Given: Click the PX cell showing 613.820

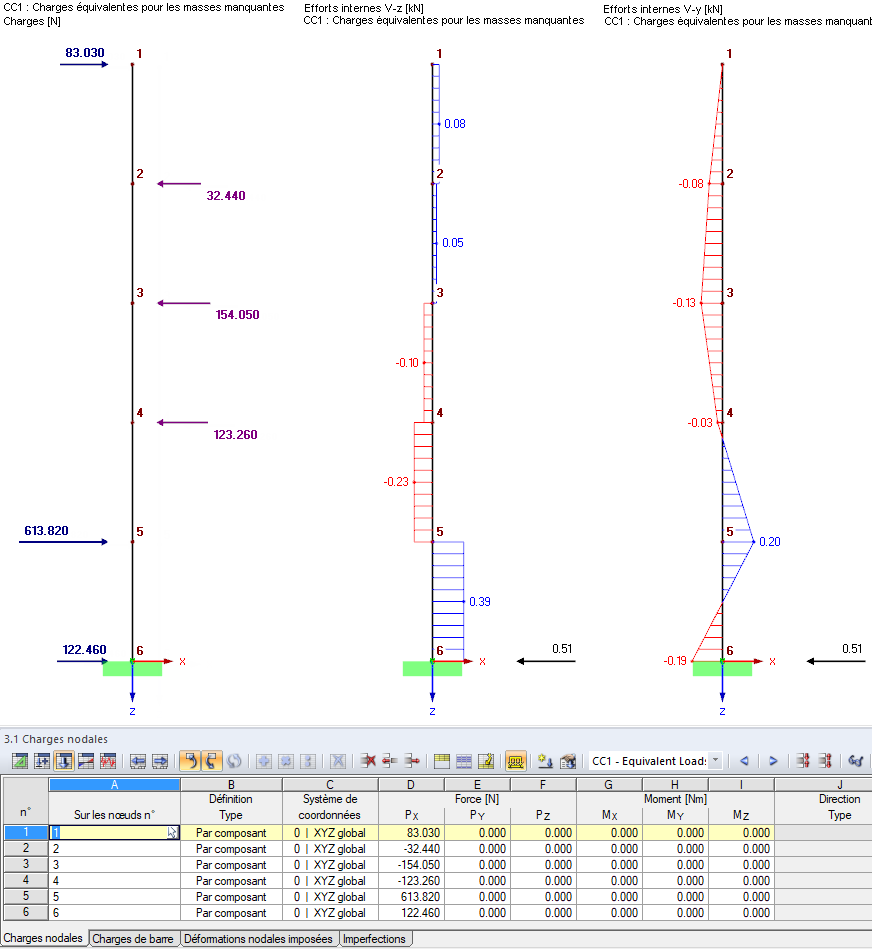Looking at the screenshot, I should tap(411, 896).
